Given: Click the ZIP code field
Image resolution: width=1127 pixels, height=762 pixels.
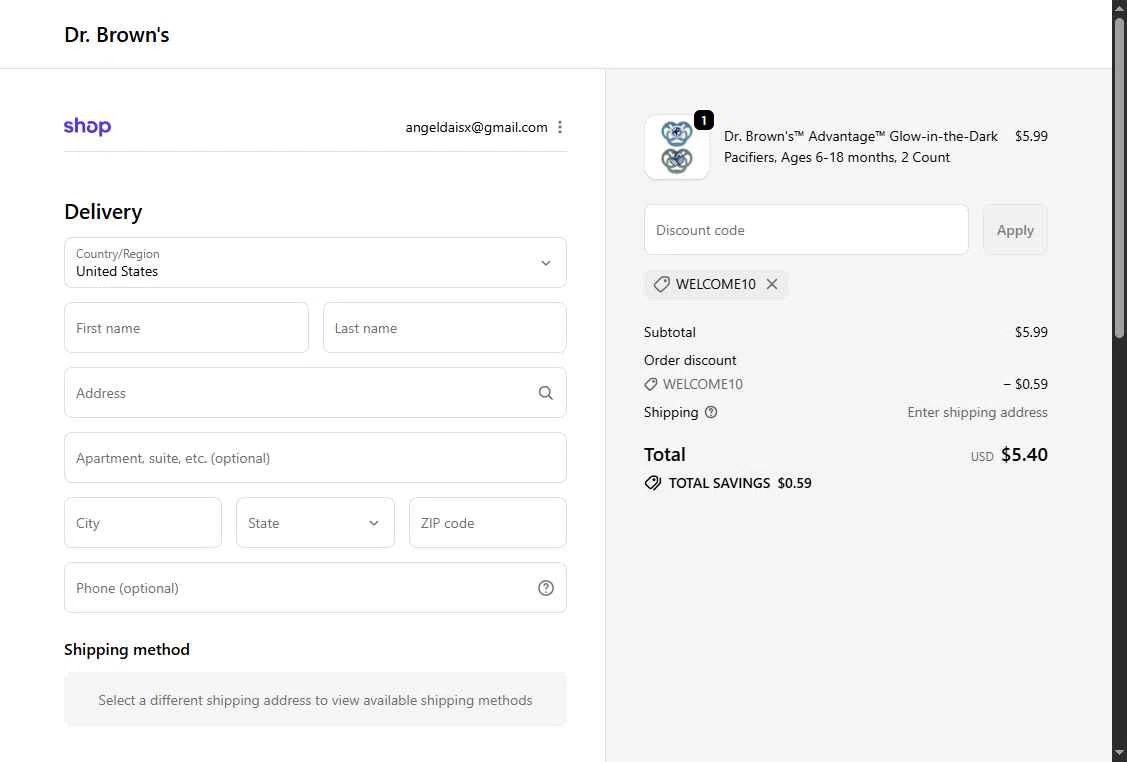Looking at the screenshot, I should pyautogui.click(x=487, y=523).
